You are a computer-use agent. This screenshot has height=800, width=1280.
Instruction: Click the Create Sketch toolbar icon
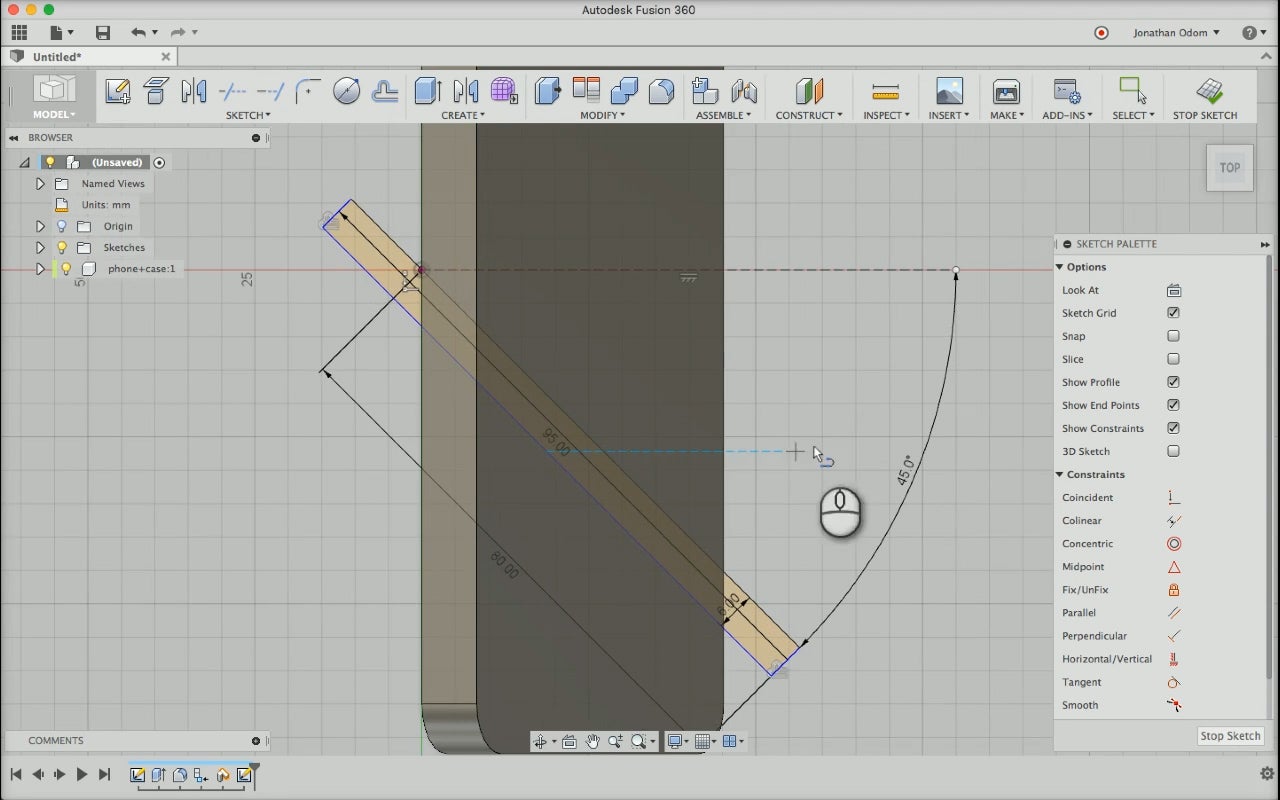(118, 91)
